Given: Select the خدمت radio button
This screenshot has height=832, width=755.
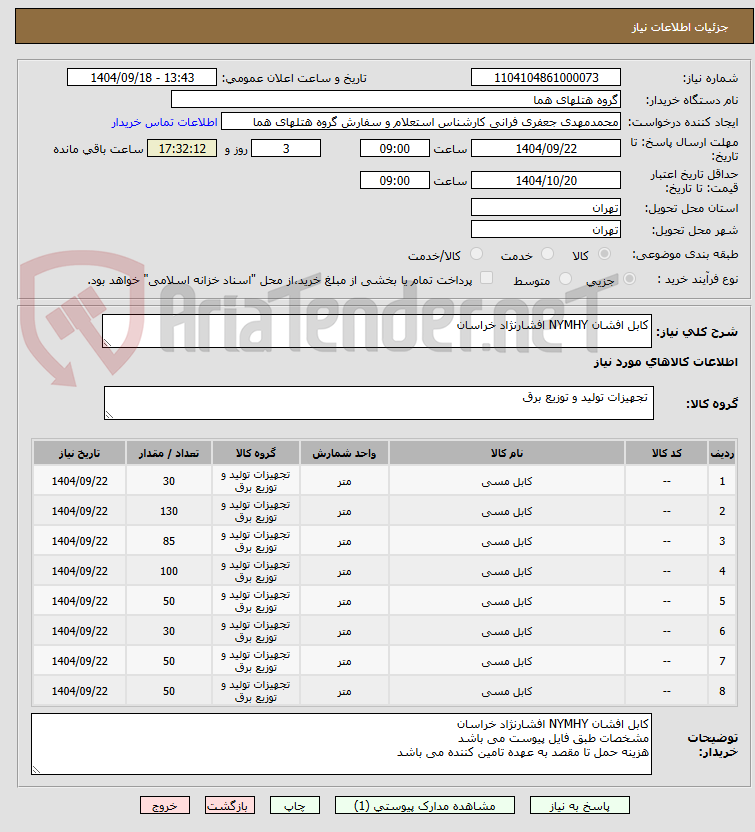Looking at the screenshot, I should coord(547,254).
